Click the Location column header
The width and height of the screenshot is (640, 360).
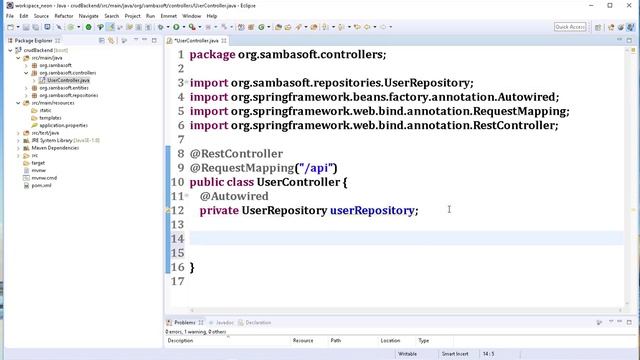point(397,340)
